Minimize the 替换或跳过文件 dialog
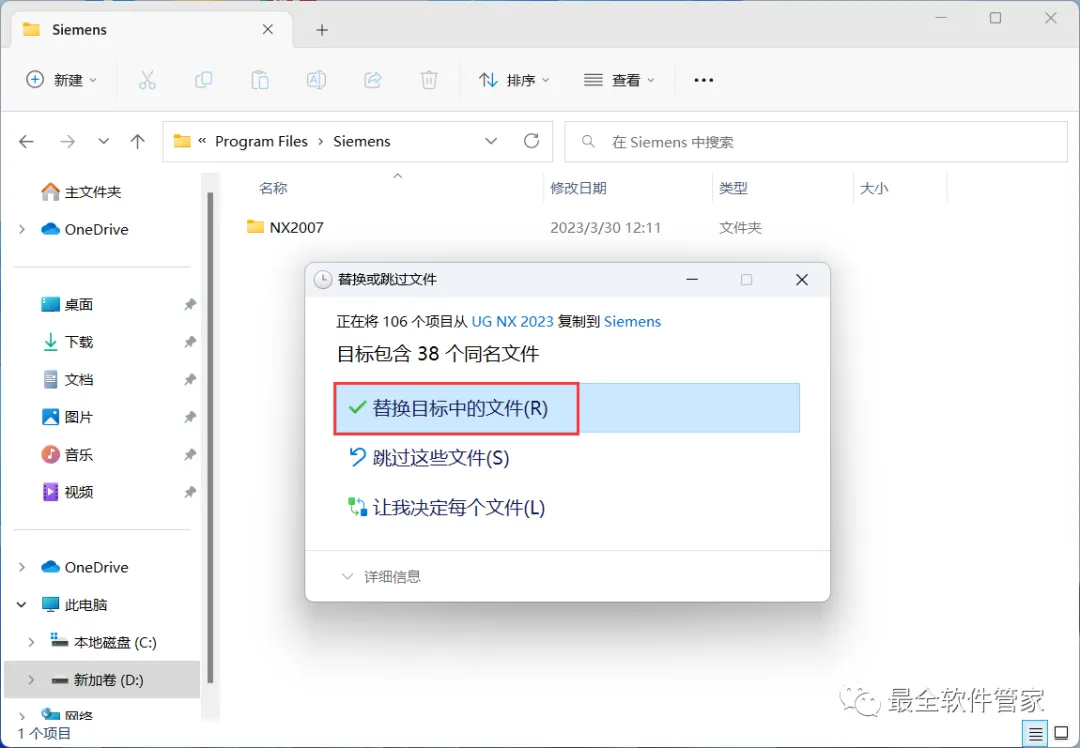This screenshot has width=1080, height=748. point(692,280)
